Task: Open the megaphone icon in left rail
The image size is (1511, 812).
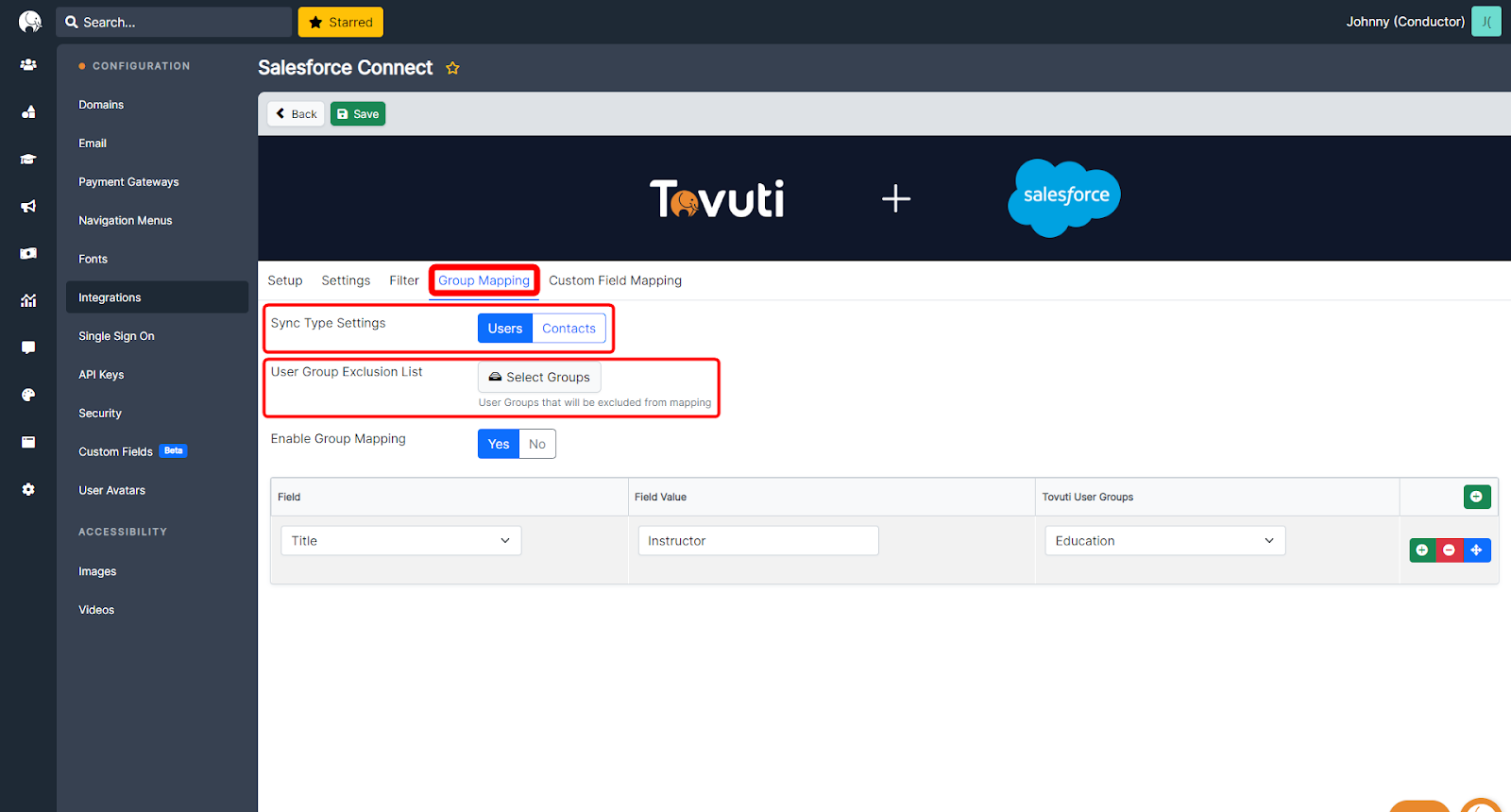Action: pos(28,206)
